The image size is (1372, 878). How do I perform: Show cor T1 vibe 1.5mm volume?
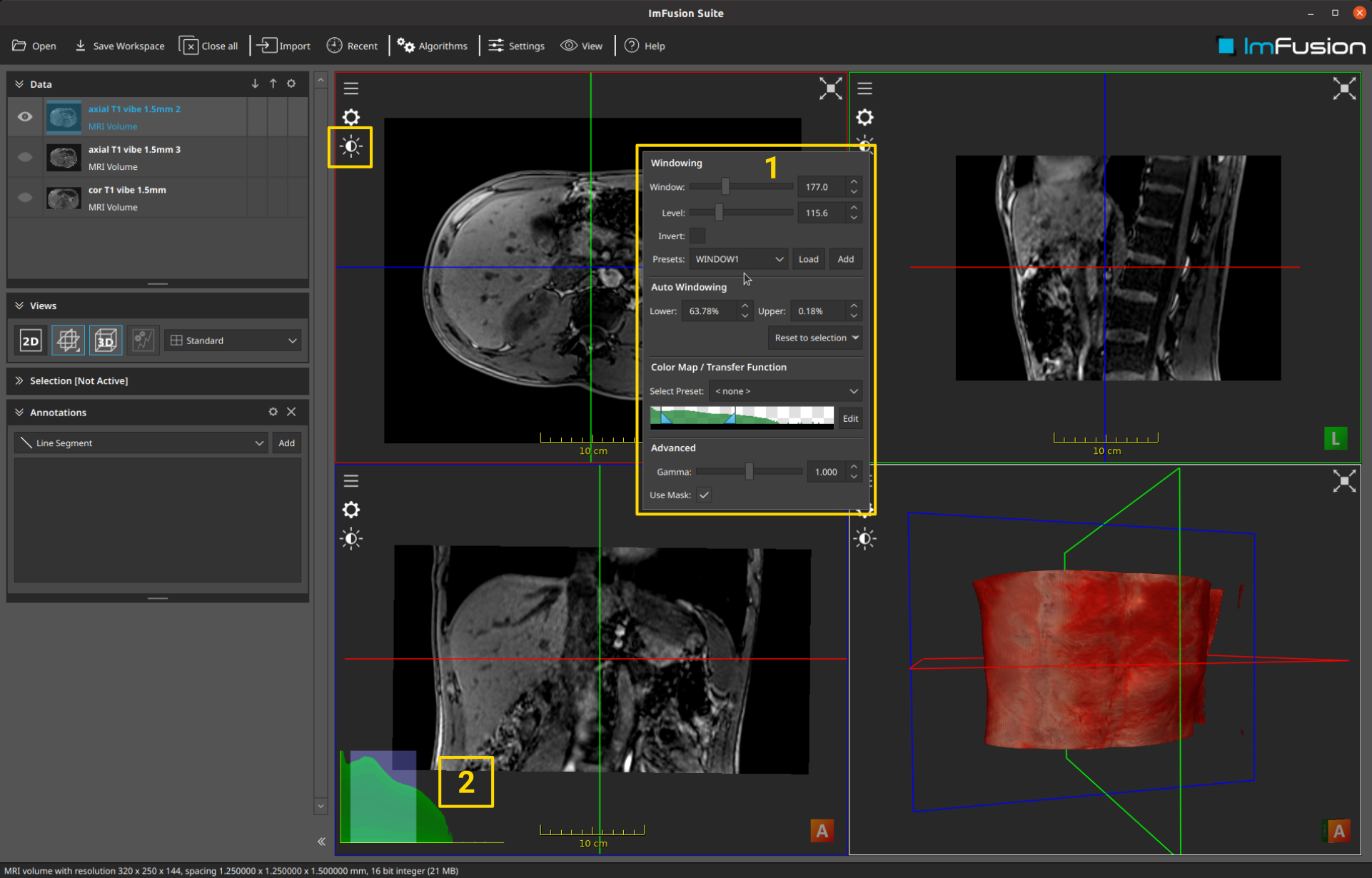coord(25,198)
